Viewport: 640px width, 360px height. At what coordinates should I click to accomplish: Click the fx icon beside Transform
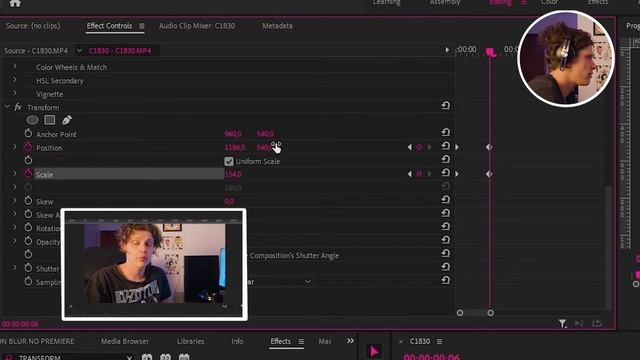(x=18, y=107)
